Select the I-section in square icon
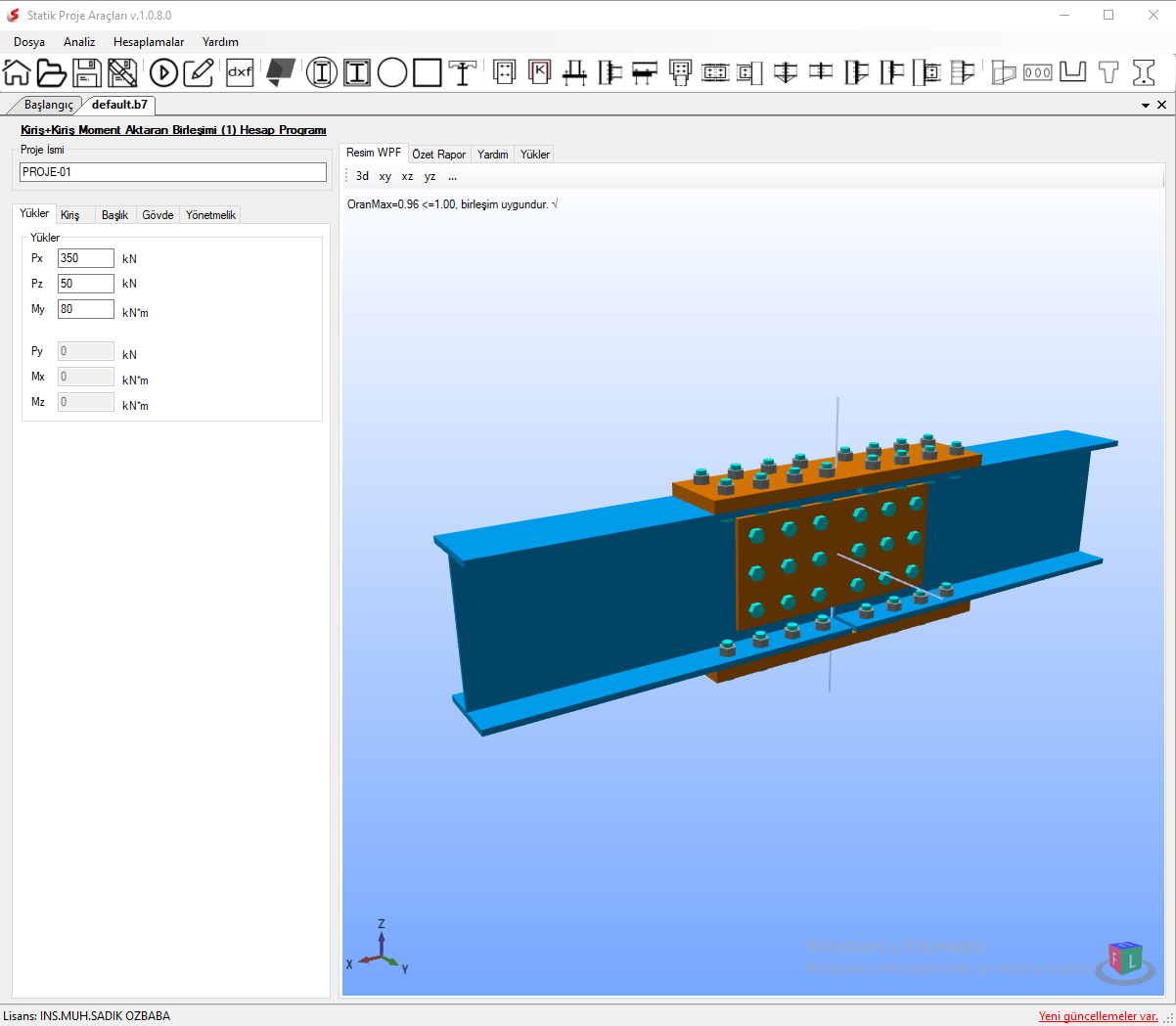Viewport: 1176px width, 1026px height. (357, 72)
